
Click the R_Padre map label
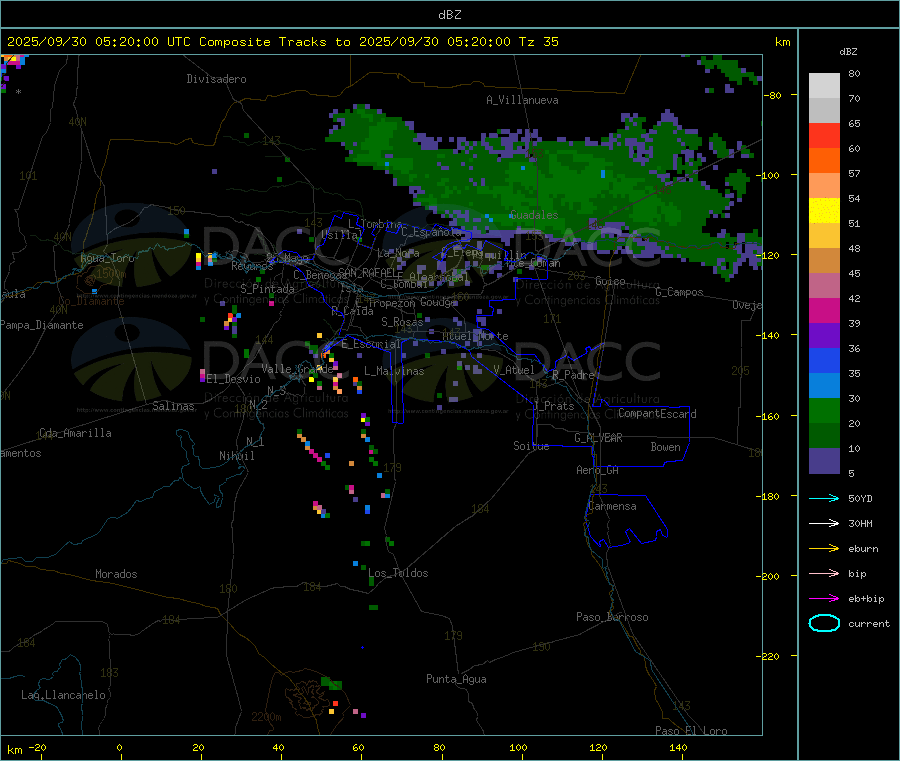[x=573, y=375]
